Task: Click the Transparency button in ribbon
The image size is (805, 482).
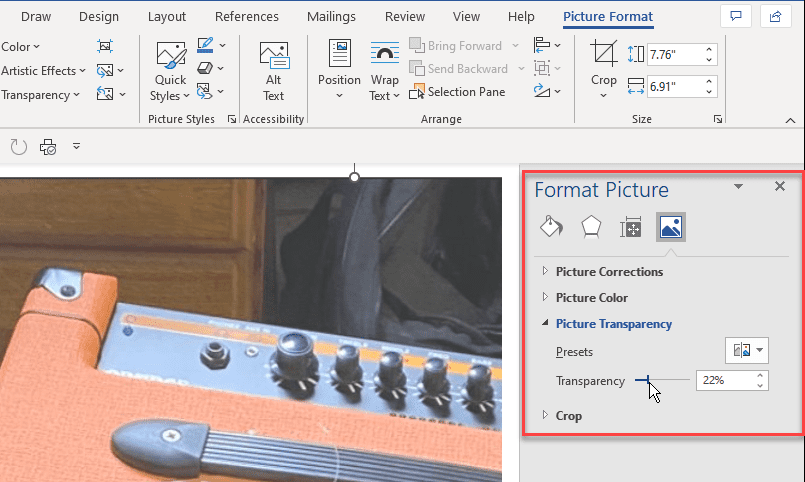Action: (x=36, y=95)
